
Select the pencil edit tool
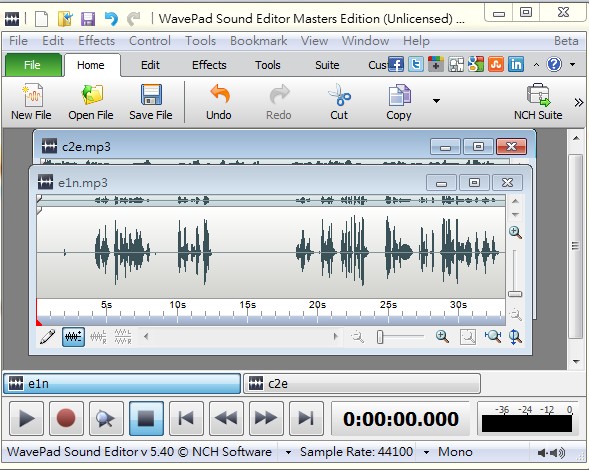click(x=48, y=337)
